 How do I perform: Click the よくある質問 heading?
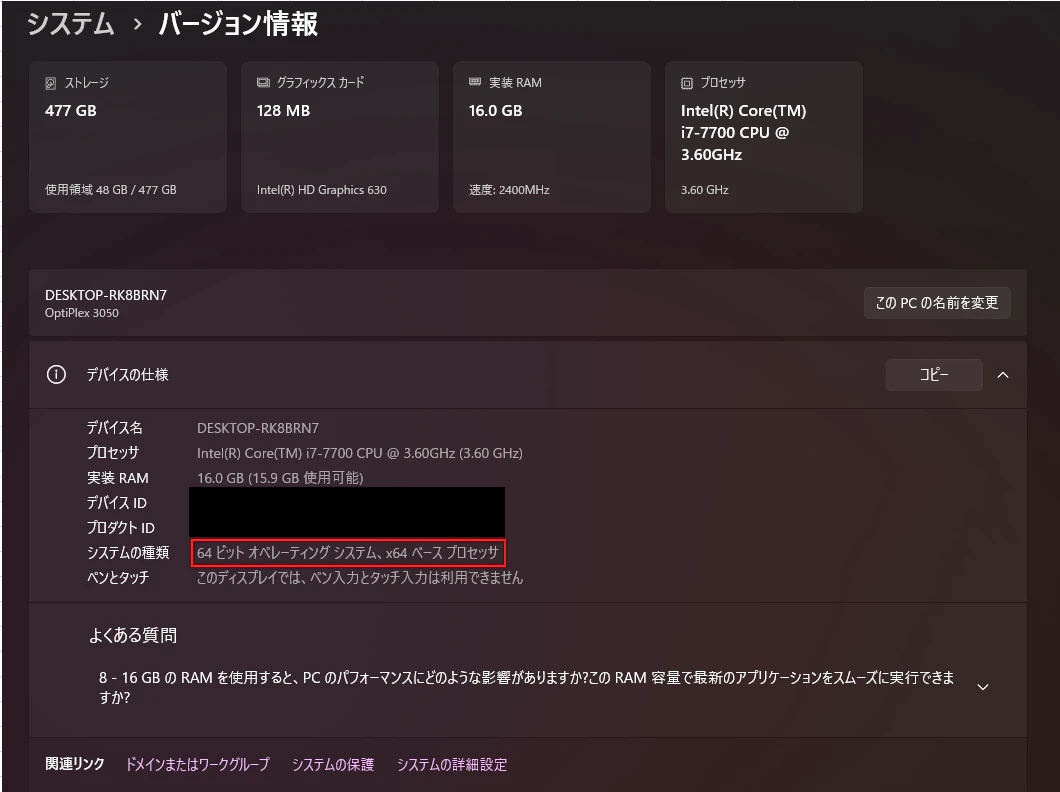point(133,635)
